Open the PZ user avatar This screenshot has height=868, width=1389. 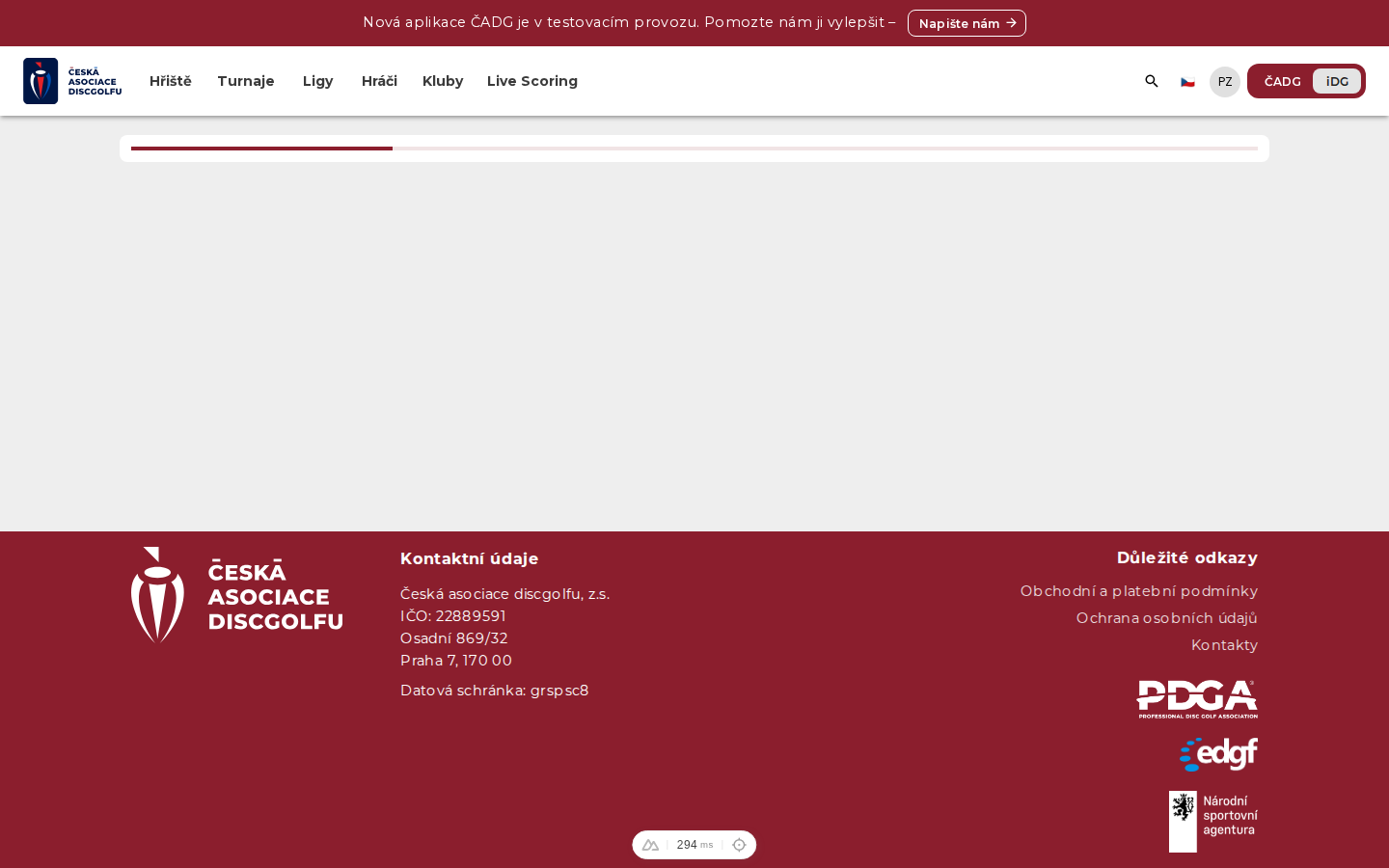(x=1225, y=82)
